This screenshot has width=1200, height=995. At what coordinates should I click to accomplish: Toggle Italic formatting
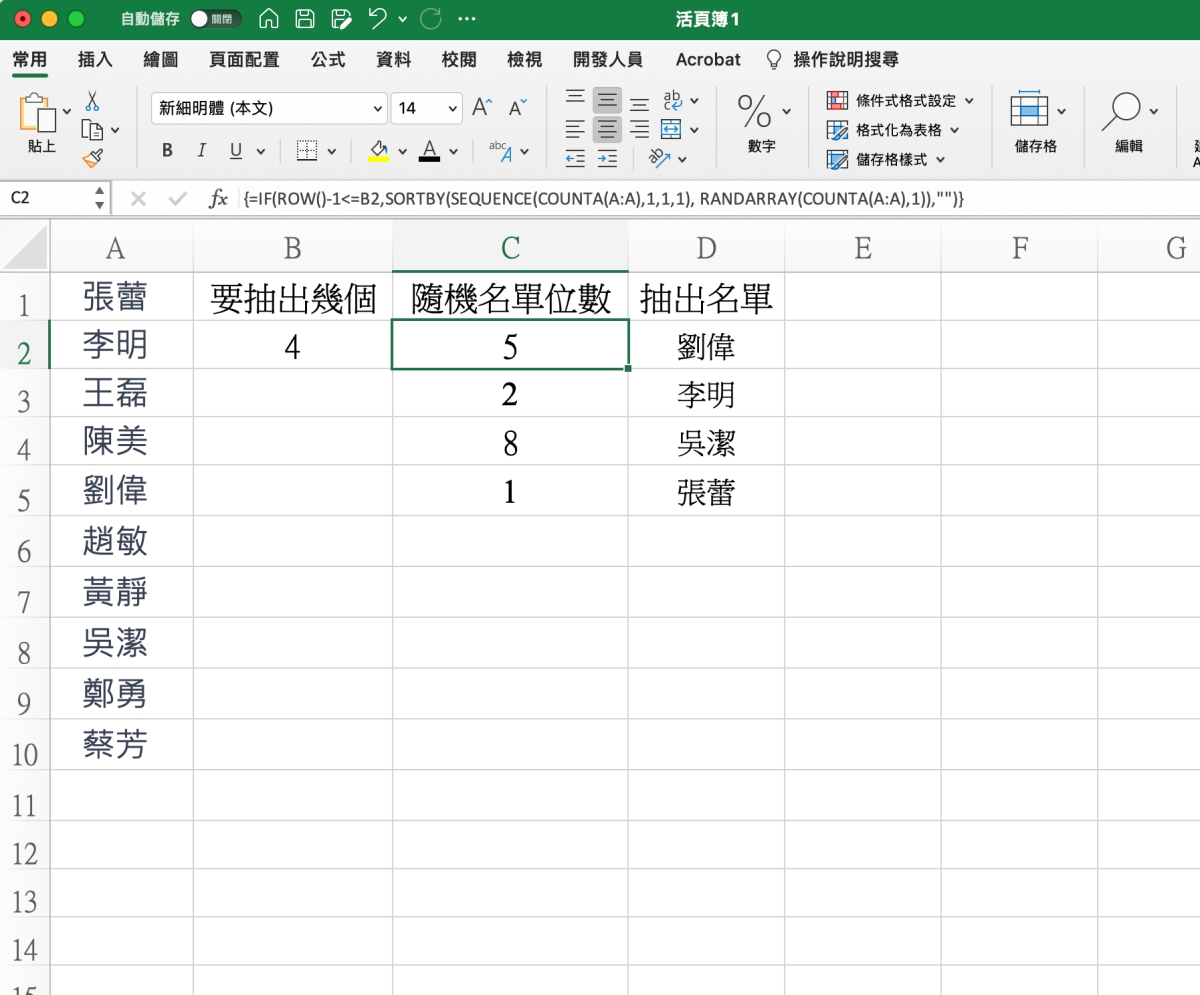point(201,151)
